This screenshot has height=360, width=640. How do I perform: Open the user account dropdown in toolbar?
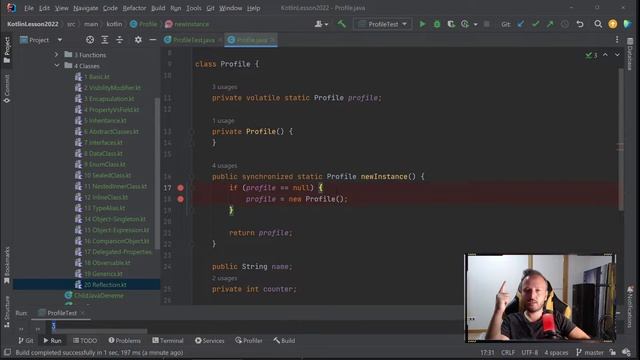[x=321, y=24]
